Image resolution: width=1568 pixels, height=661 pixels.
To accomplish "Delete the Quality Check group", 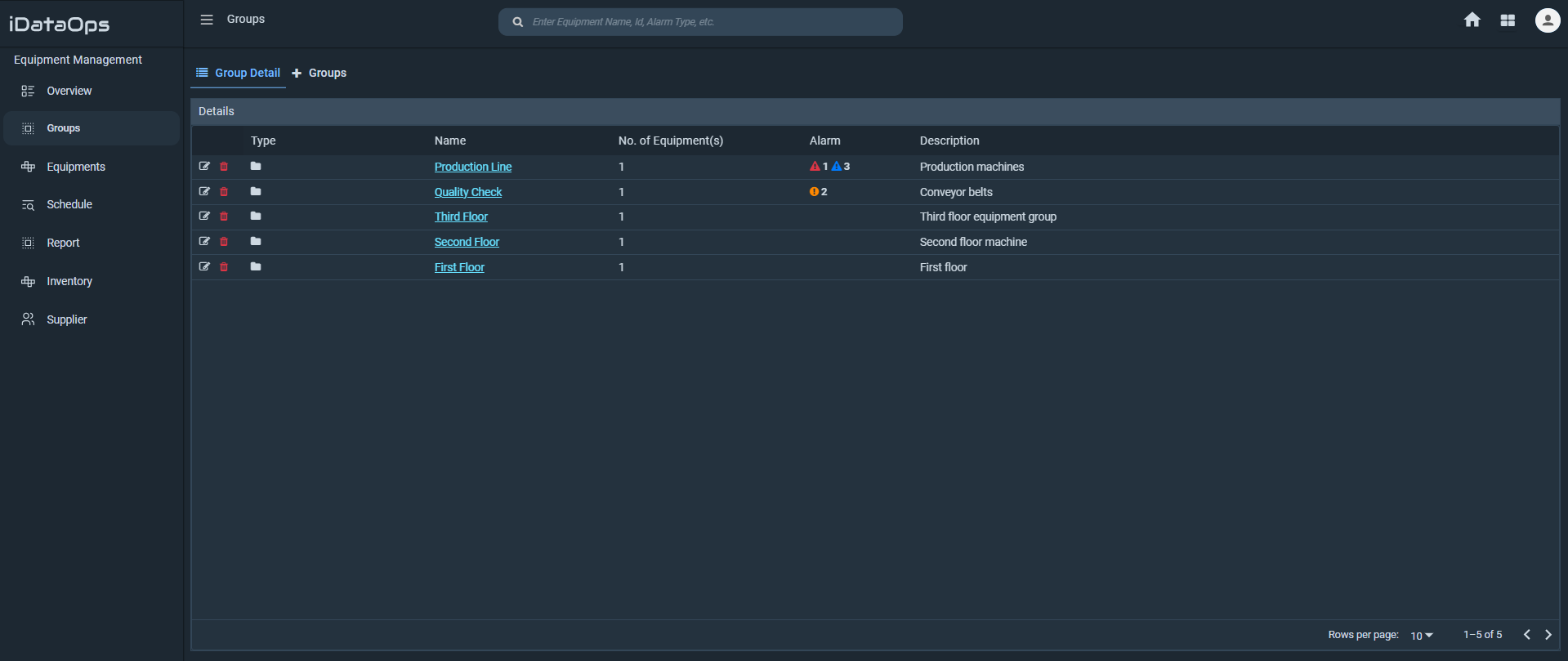I will point(224,192).
